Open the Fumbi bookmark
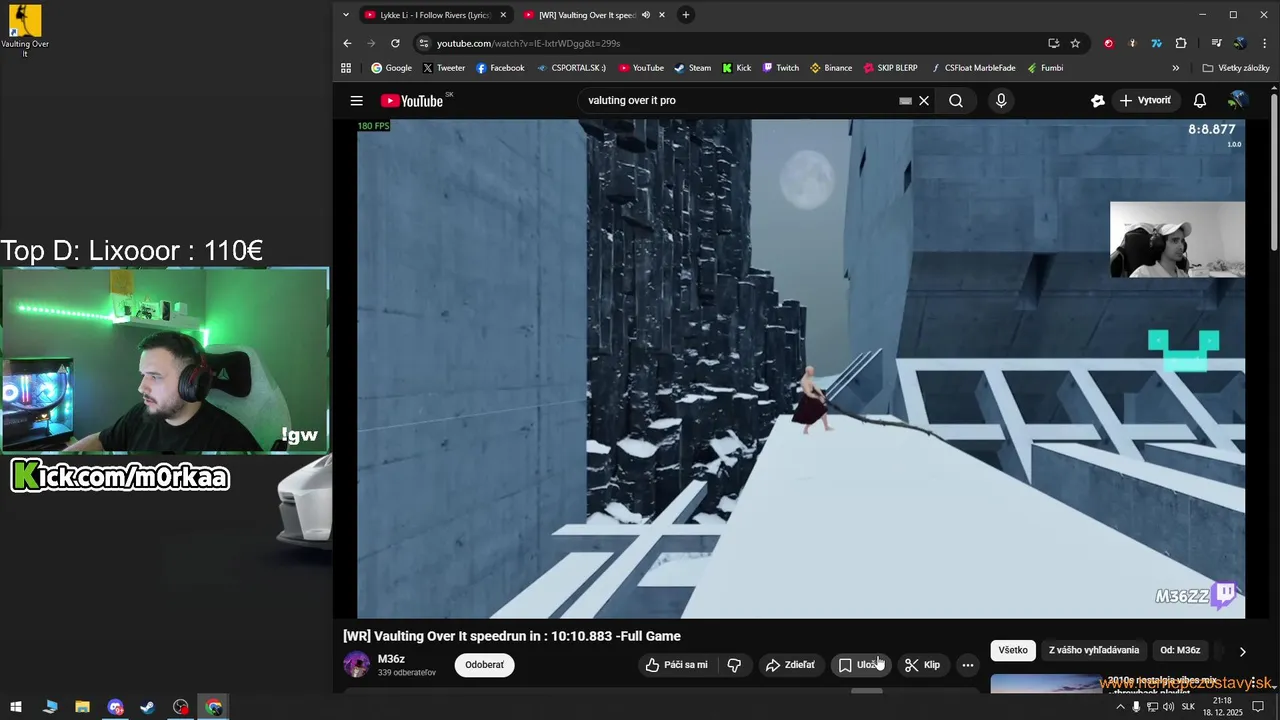 click(x=1044, y=68)
